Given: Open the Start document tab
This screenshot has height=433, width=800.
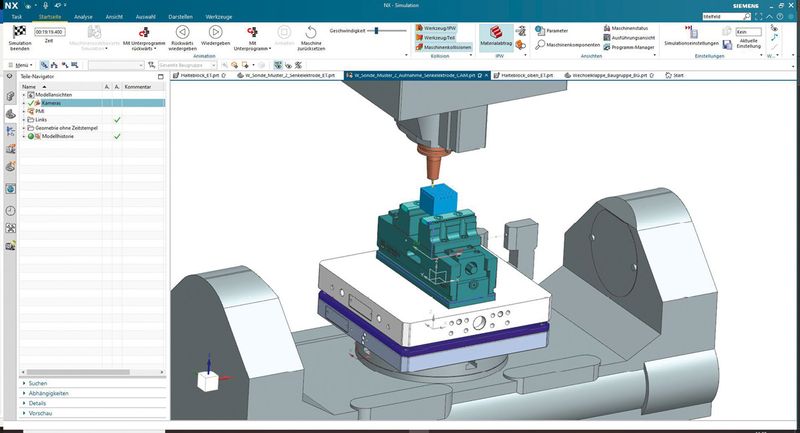Looking at the screenshot, I should pos(675,75).
